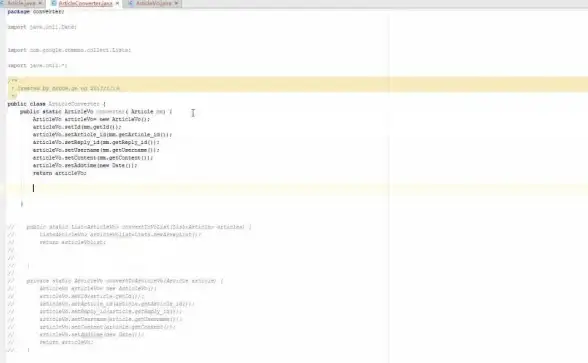The height and width of the screenshot is (363, 588).
Task: Close the ArticleVo.java tab
Action: (x=176, y=3)
